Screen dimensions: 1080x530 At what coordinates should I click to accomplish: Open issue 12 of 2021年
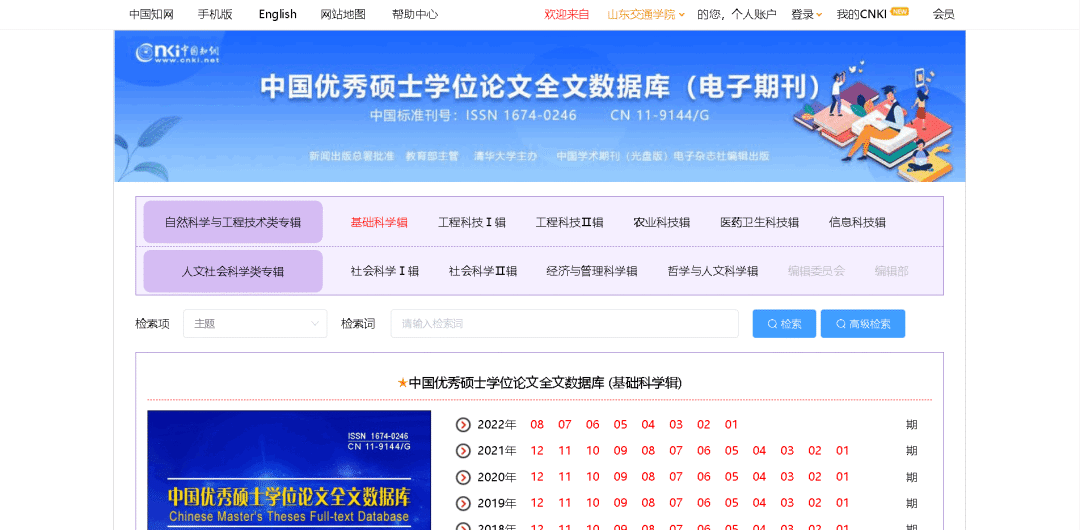(x=537, y=451)
